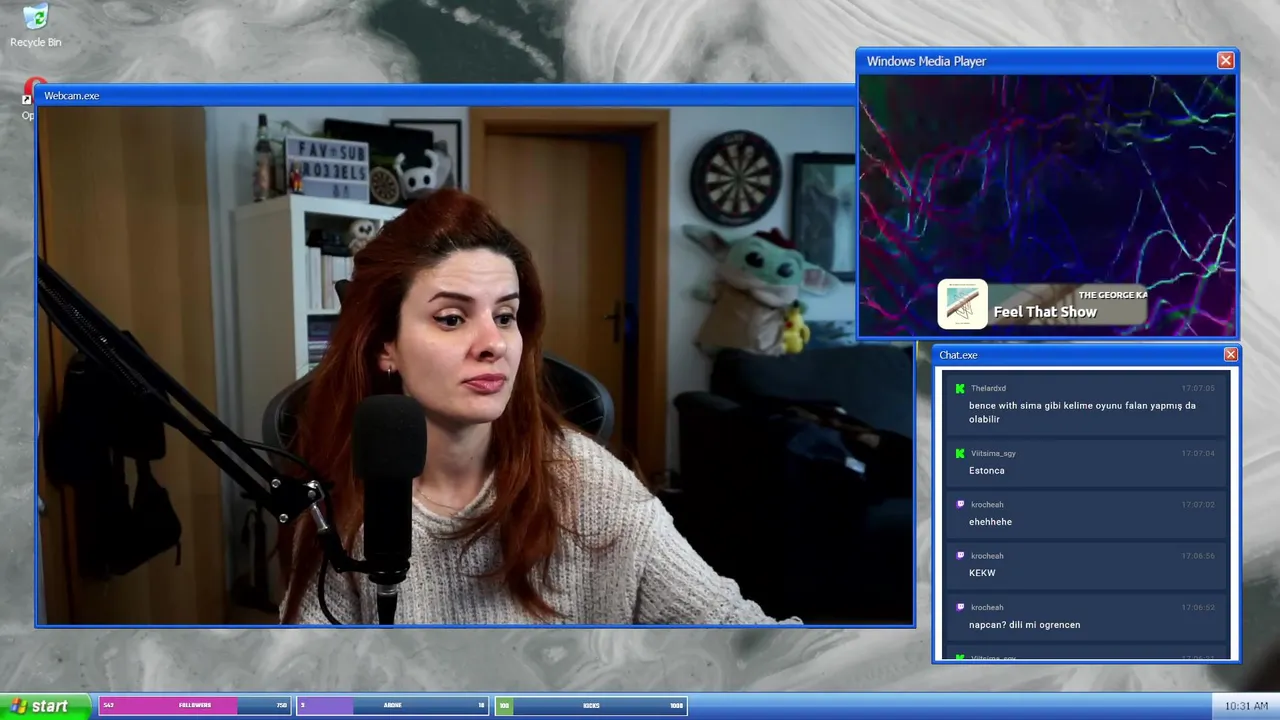Screen dimensions: 1280x720
Task: Click THE GEORGE KA artist label
Action: pyautogui.click(x=1112, y=295)
